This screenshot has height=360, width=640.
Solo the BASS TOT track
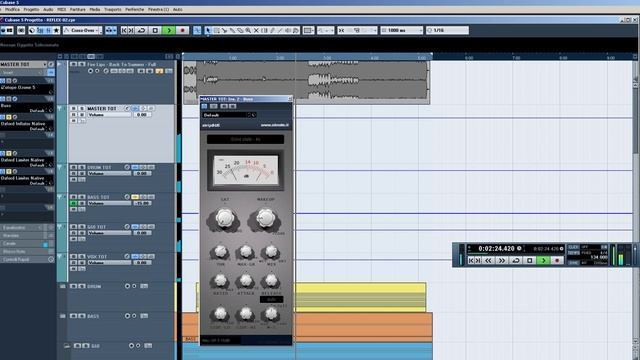coord(82,197)
